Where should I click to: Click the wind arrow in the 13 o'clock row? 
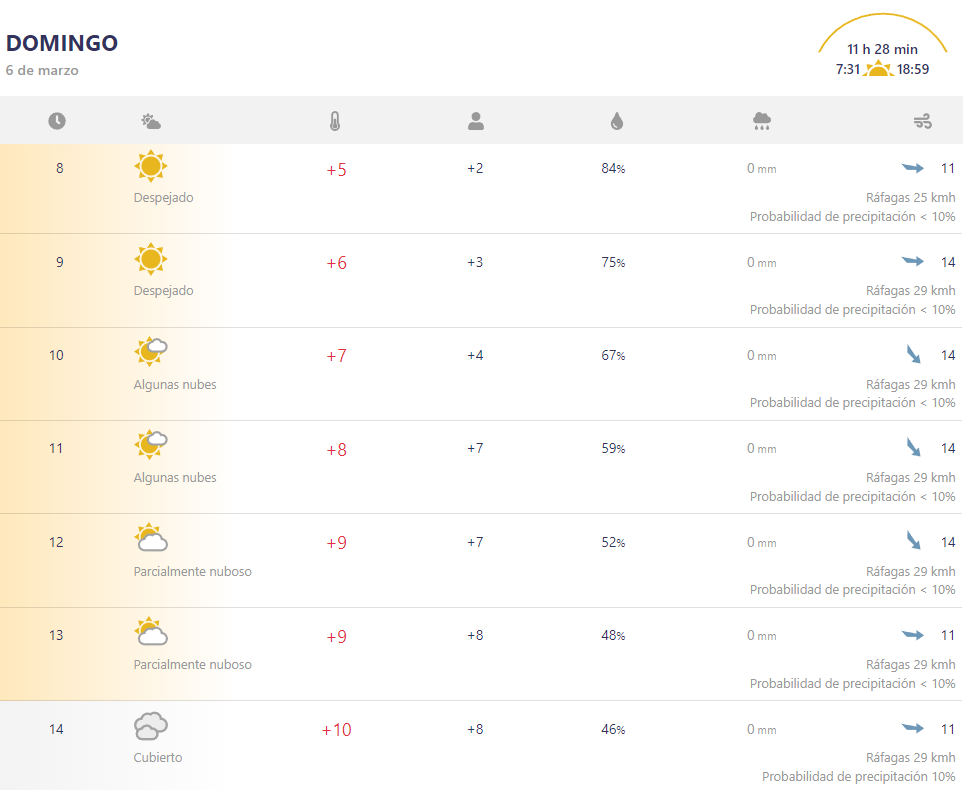tap(912, 635)
